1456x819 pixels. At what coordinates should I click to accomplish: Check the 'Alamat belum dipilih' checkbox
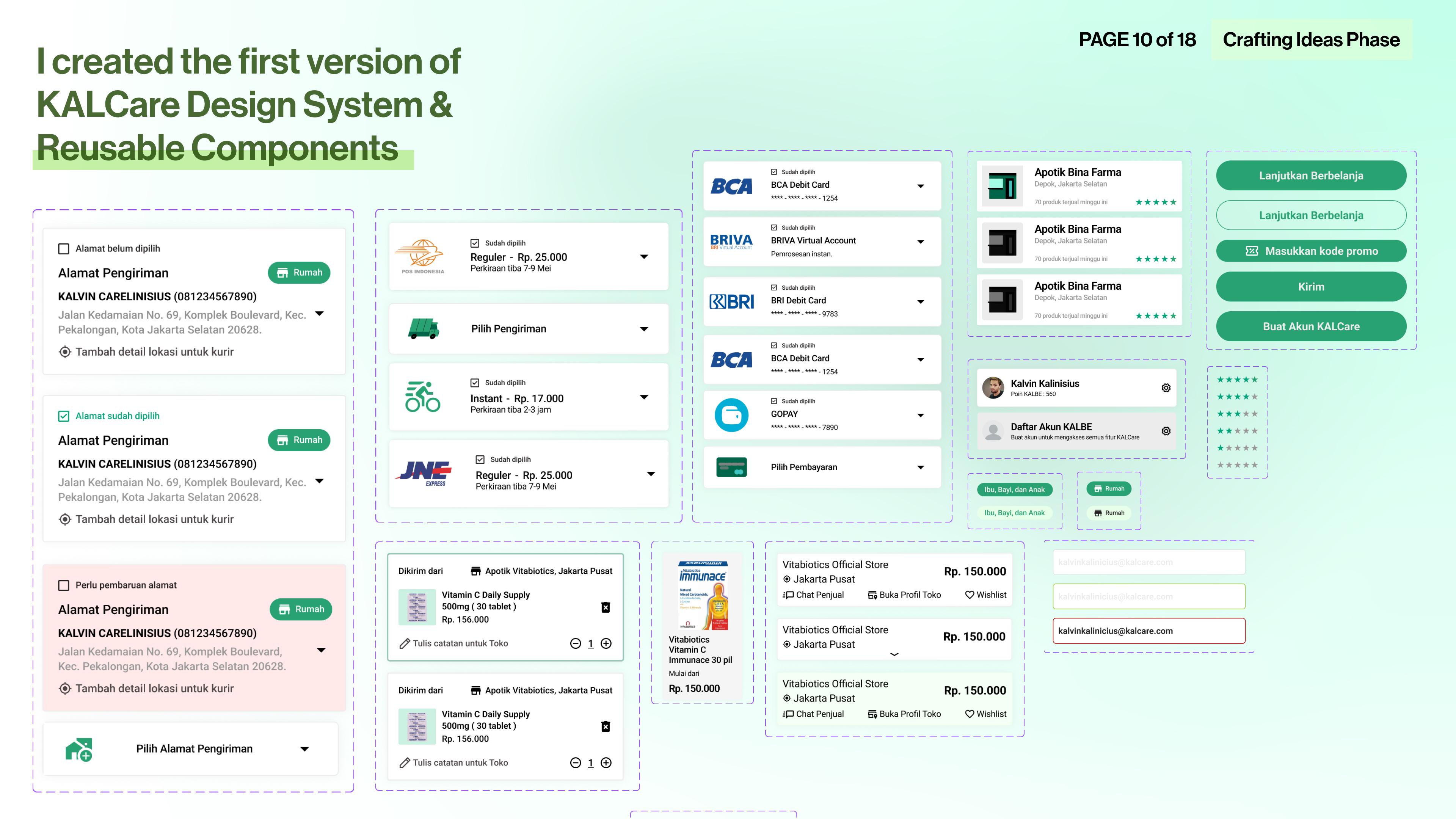pyautogui.click(x=64, y=249)
